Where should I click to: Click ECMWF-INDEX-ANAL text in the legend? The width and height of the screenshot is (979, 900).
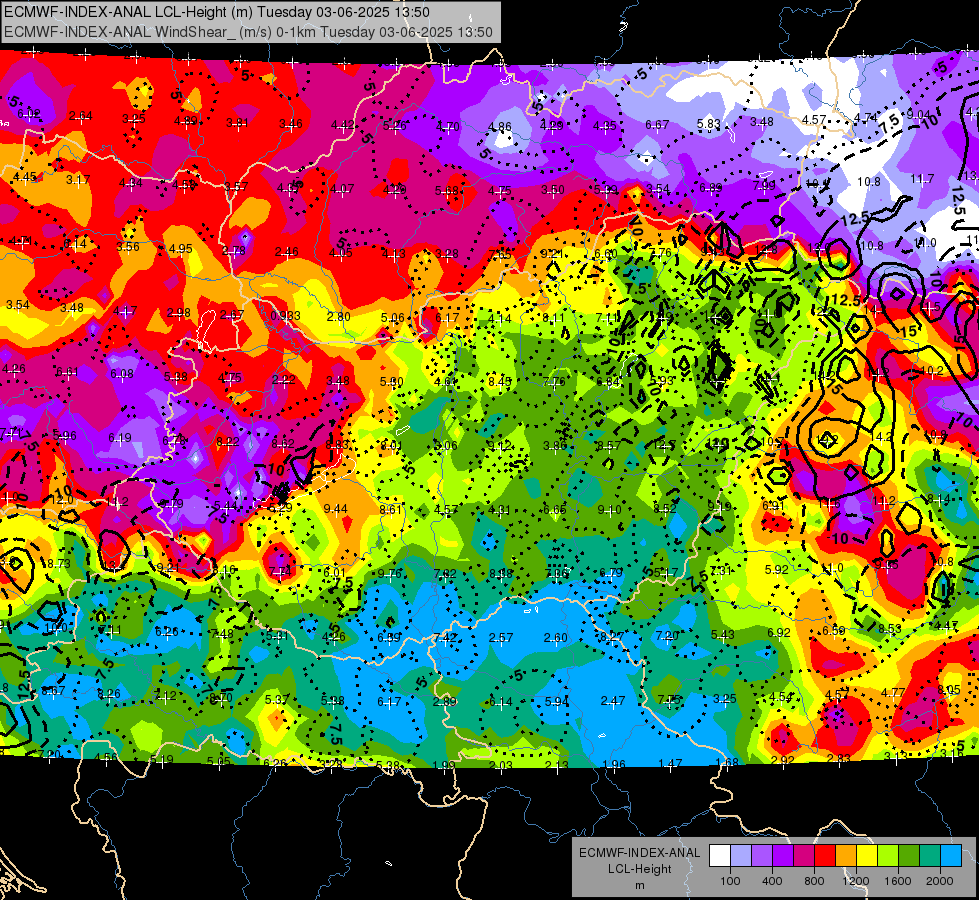click(x=639, y=853)
